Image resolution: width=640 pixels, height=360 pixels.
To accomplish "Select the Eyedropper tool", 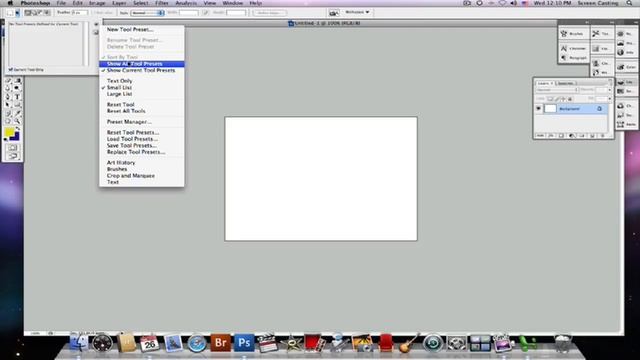I will click(18, 113).
